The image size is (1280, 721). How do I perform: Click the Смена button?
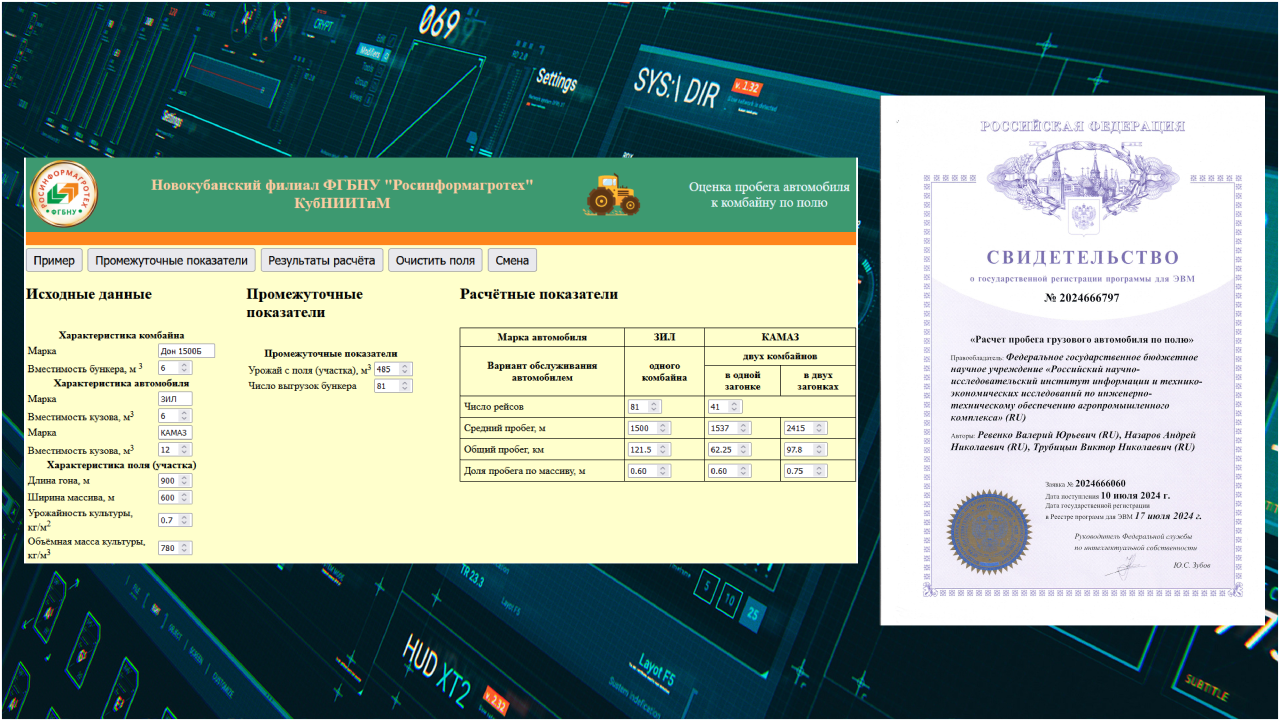pyautogui.click(x=512, y=260)
